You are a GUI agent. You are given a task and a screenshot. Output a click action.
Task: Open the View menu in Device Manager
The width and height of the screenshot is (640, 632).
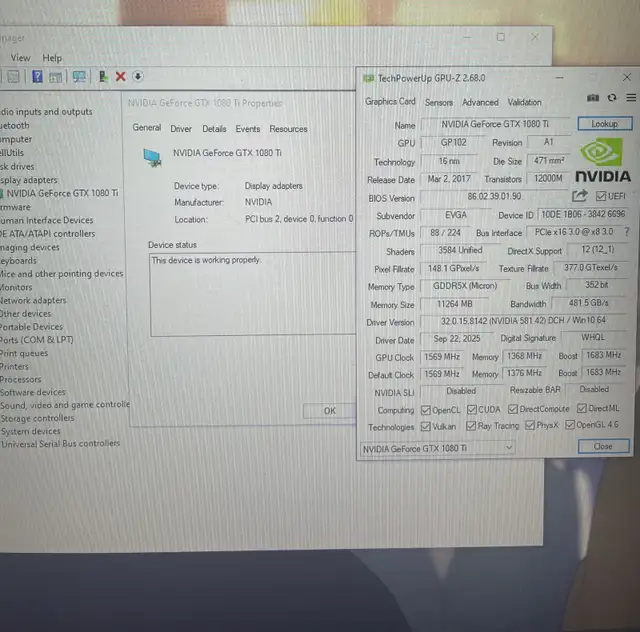click(x=20, y=58)
